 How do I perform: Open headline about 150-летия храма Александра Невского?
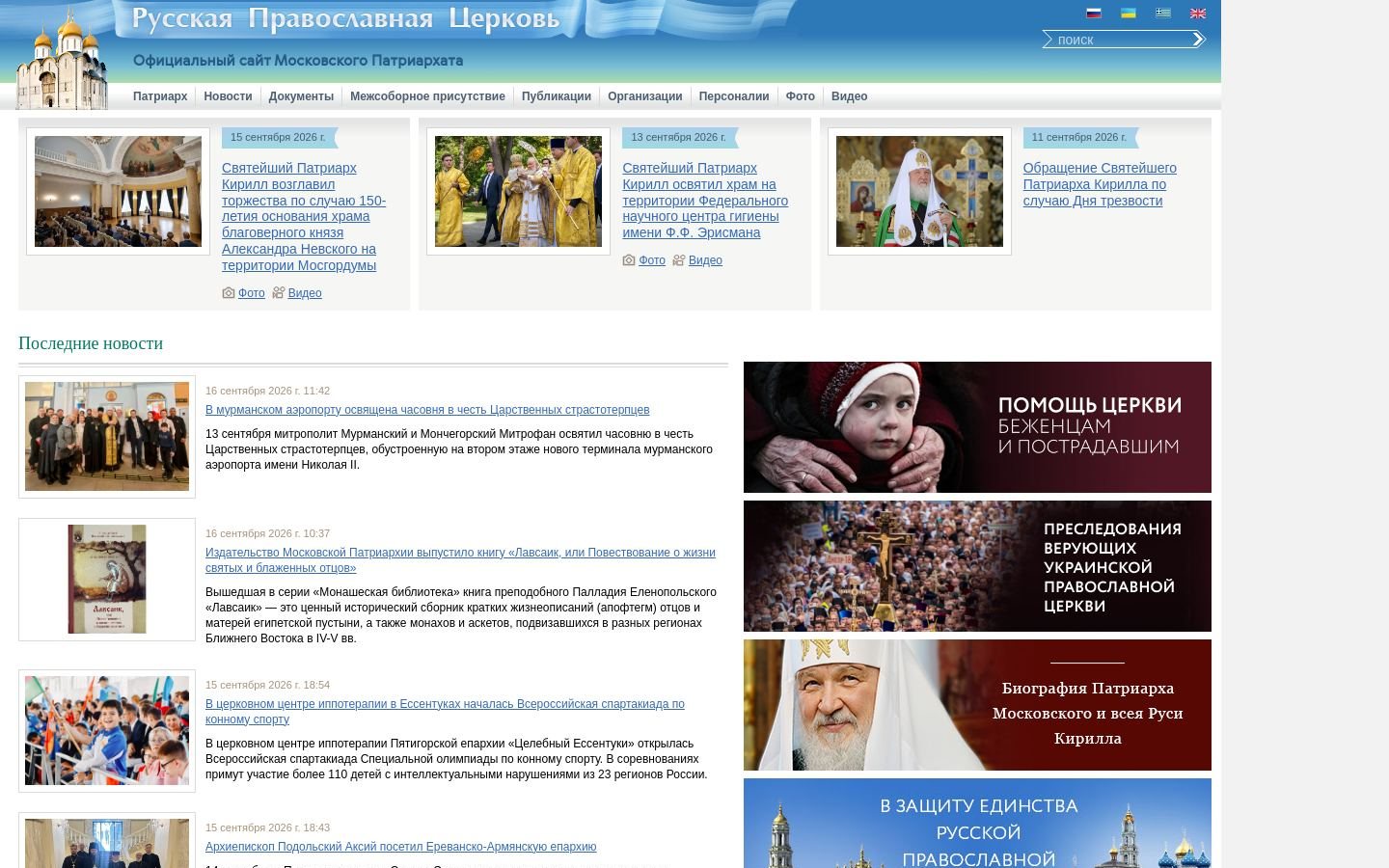click(x=304, y=217)
